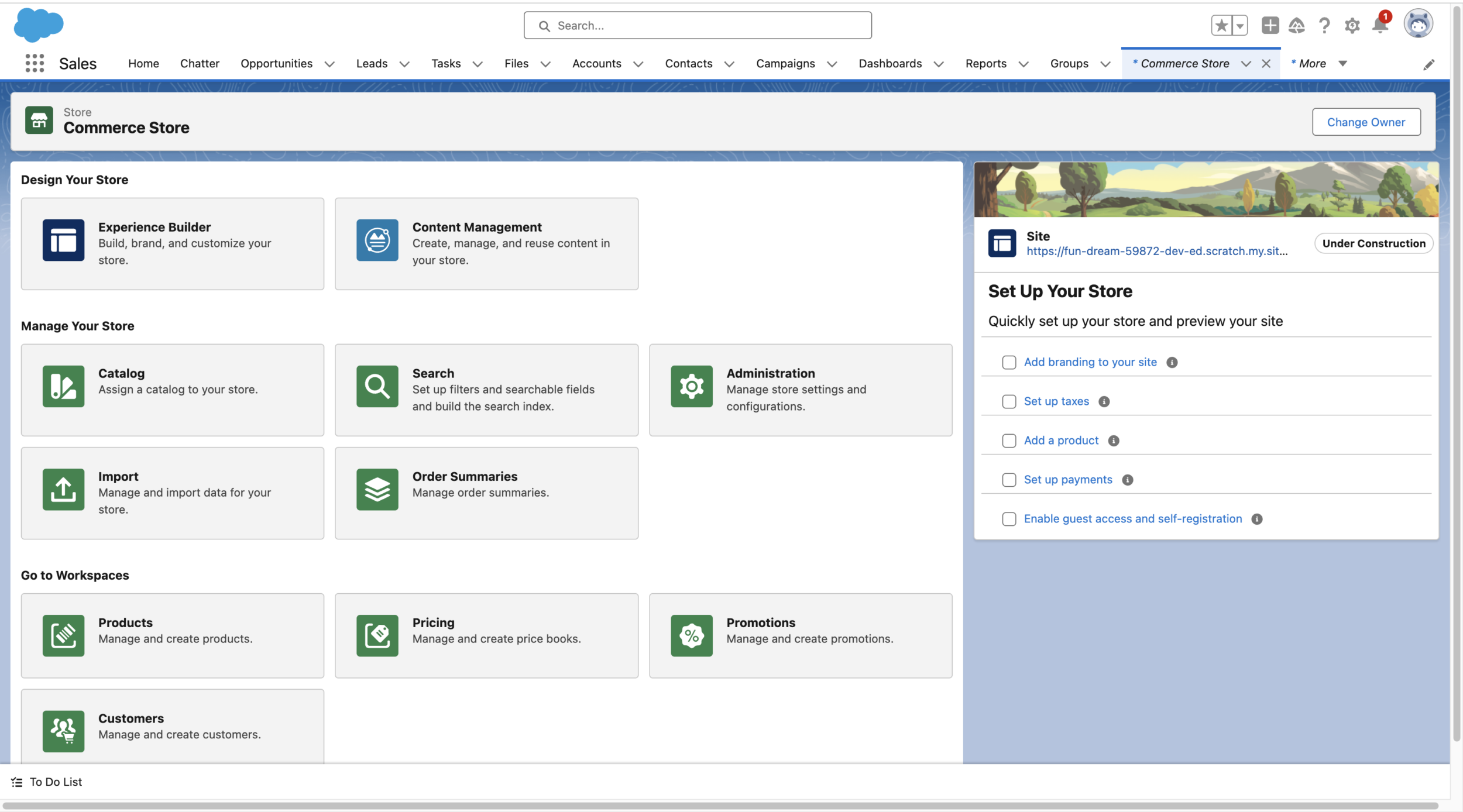The image size is (1463, 812).
Task: Open the Promotions percent icon tile
Action: (x=691, y=635)
